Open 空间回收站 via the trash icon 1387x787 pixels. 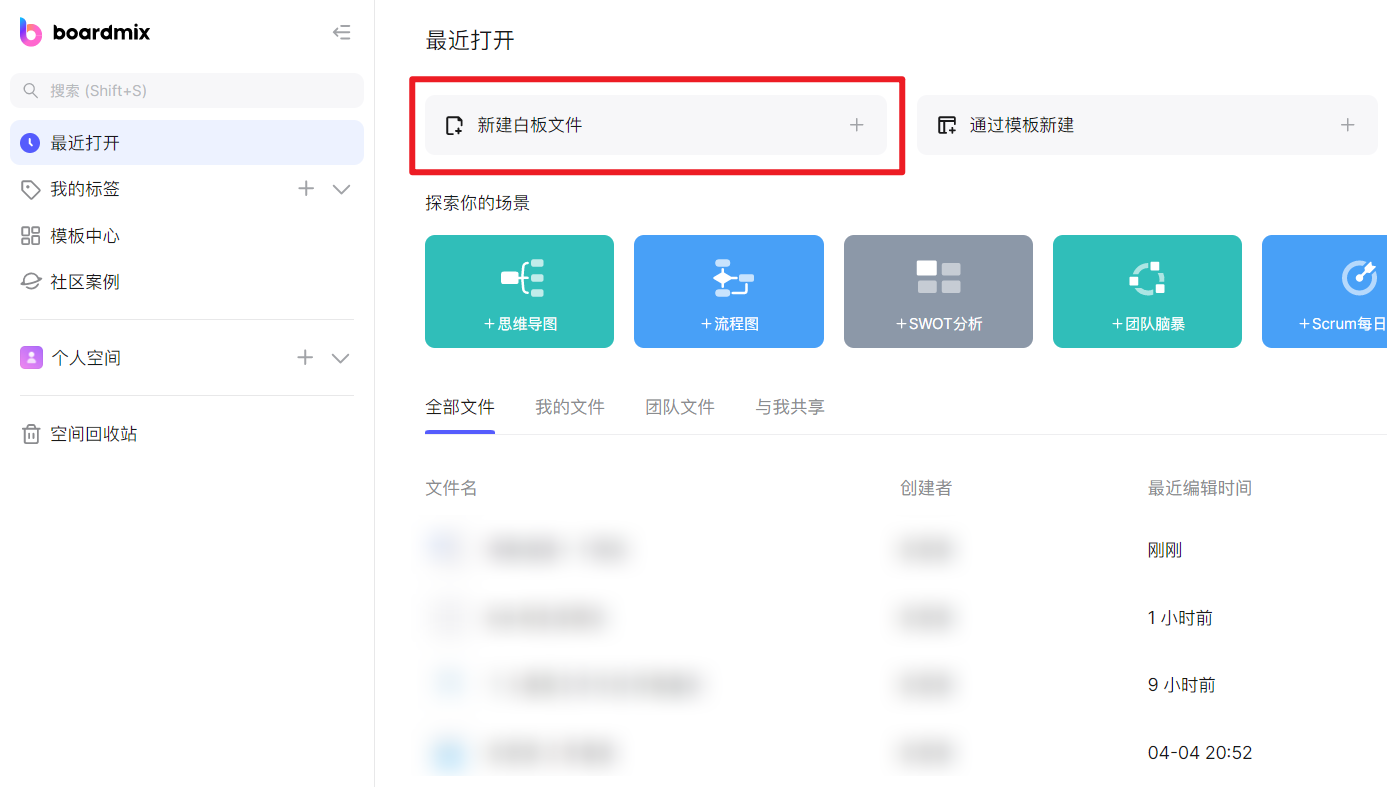(x=30, y=433)
